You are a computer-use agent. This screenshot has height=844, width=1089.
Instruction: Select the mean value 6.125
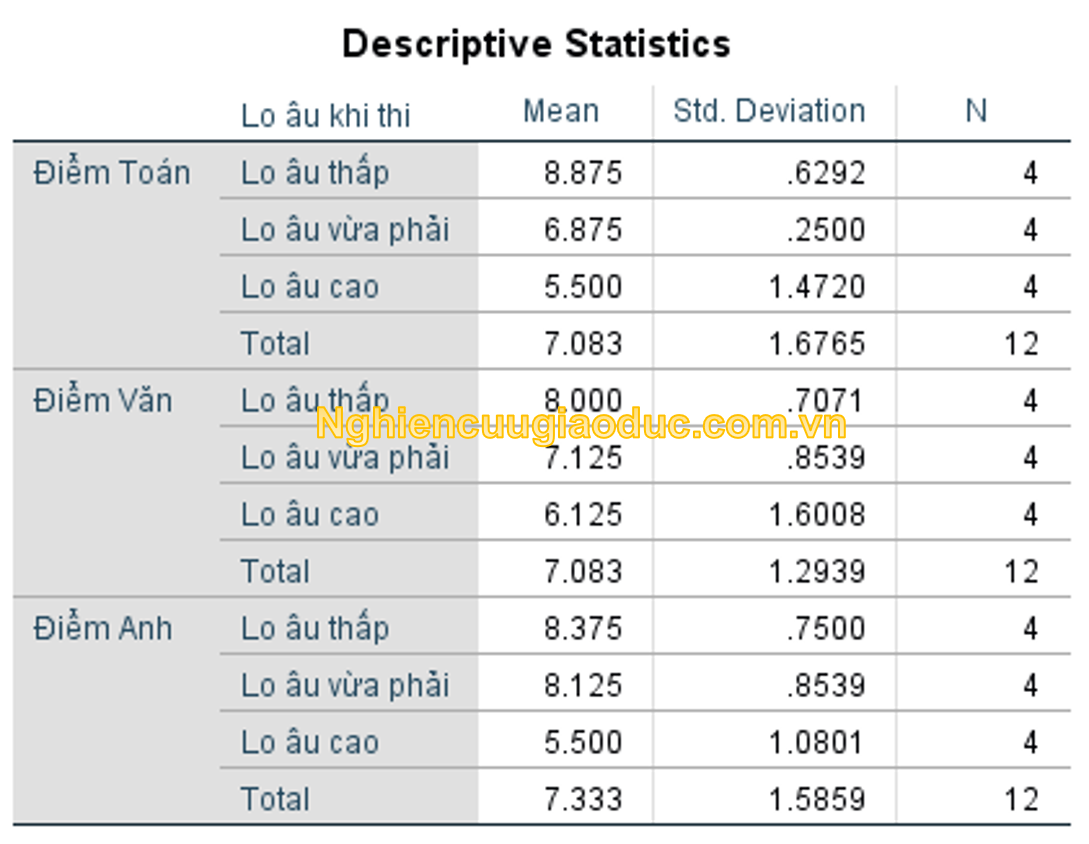tap(583, 515)
